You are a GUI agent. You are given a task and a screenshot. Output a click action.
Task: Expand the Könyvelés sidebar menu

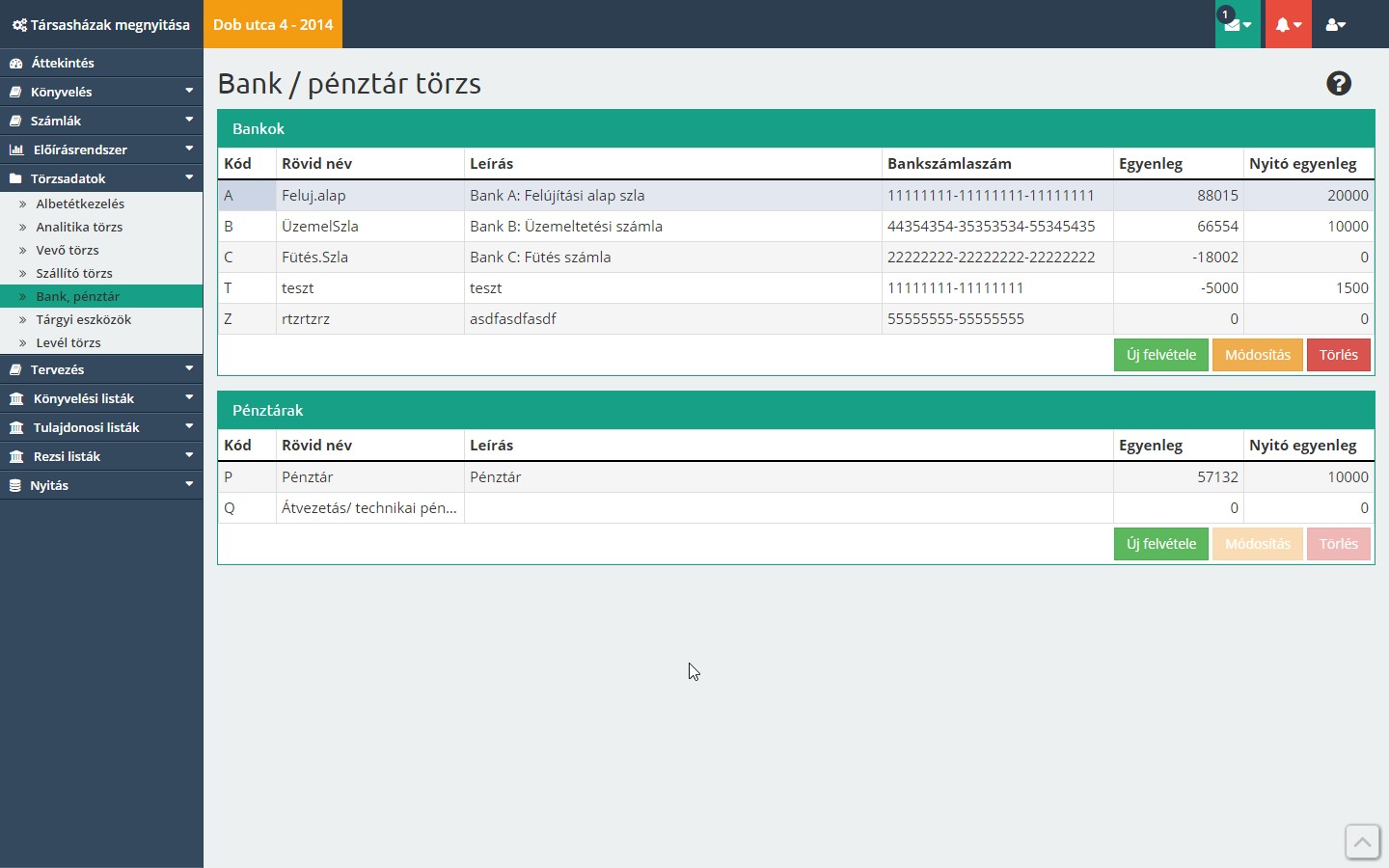(x=101, y=92)
